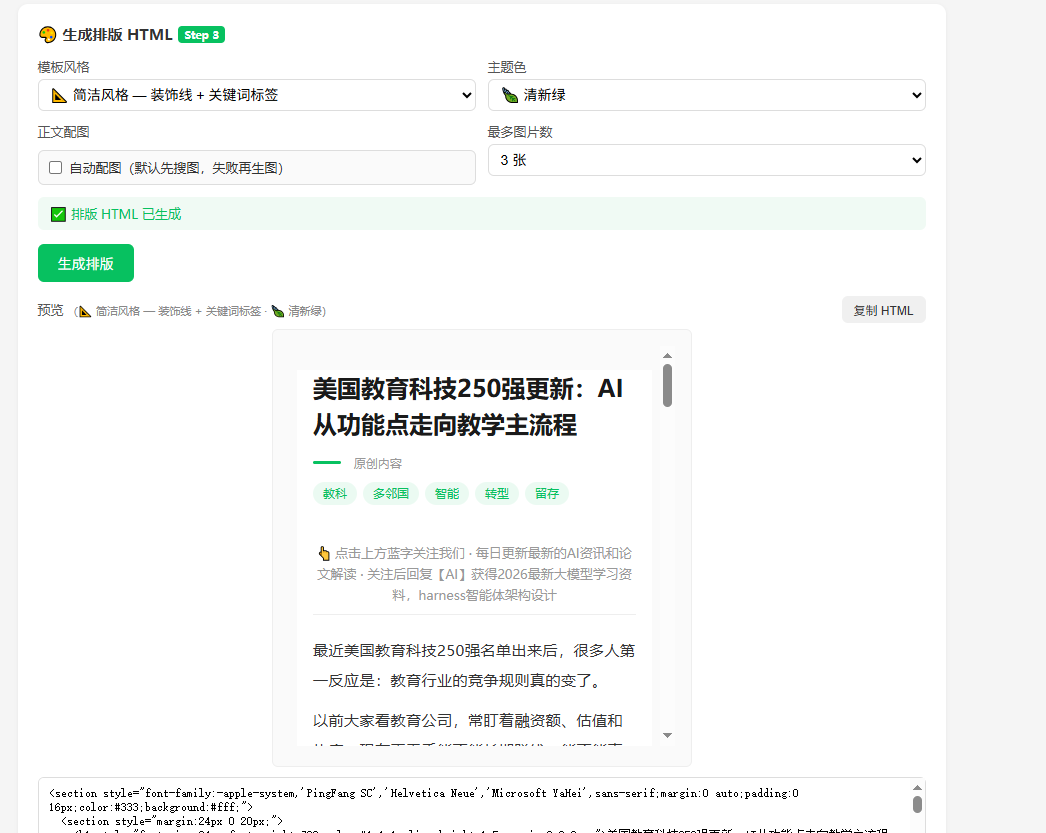Image resolution: width=1046 pixels, height=833 pixels.
Task: Open the 主题色 theme color dropdown
Action: (x=706, y=95)
